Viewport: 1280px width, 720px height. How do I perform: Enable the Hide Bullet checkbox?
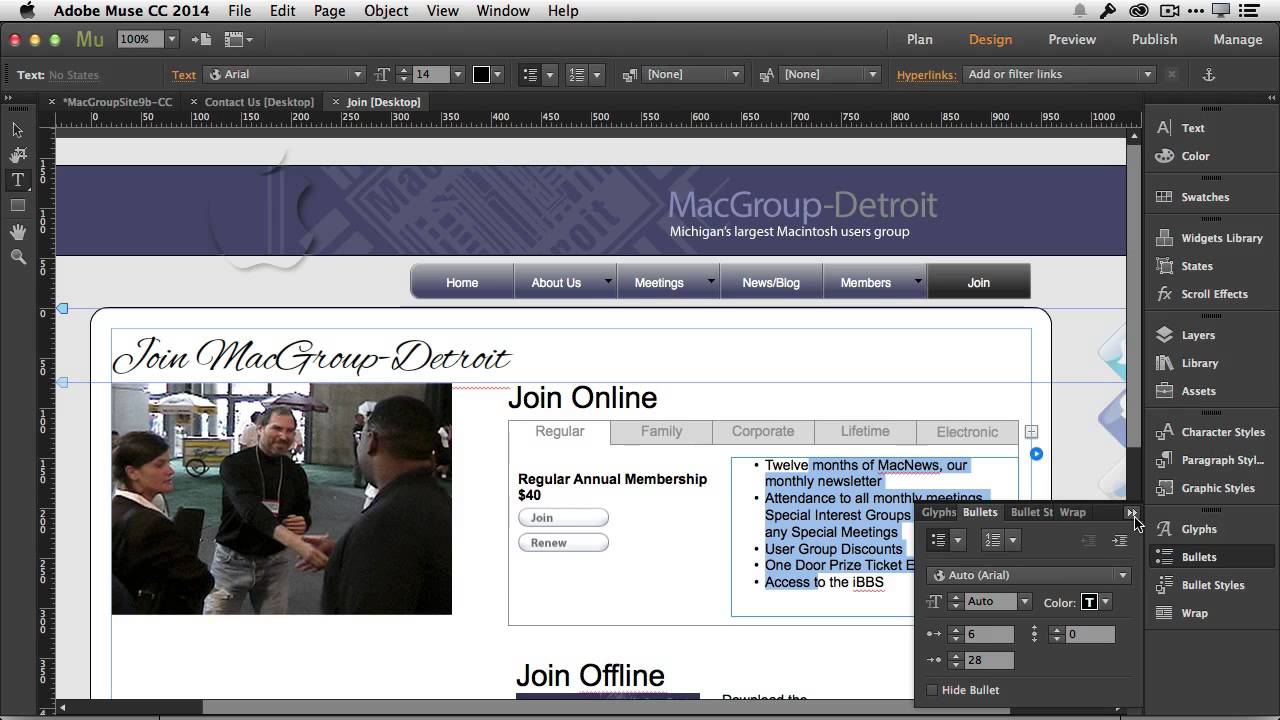(932, 690)
